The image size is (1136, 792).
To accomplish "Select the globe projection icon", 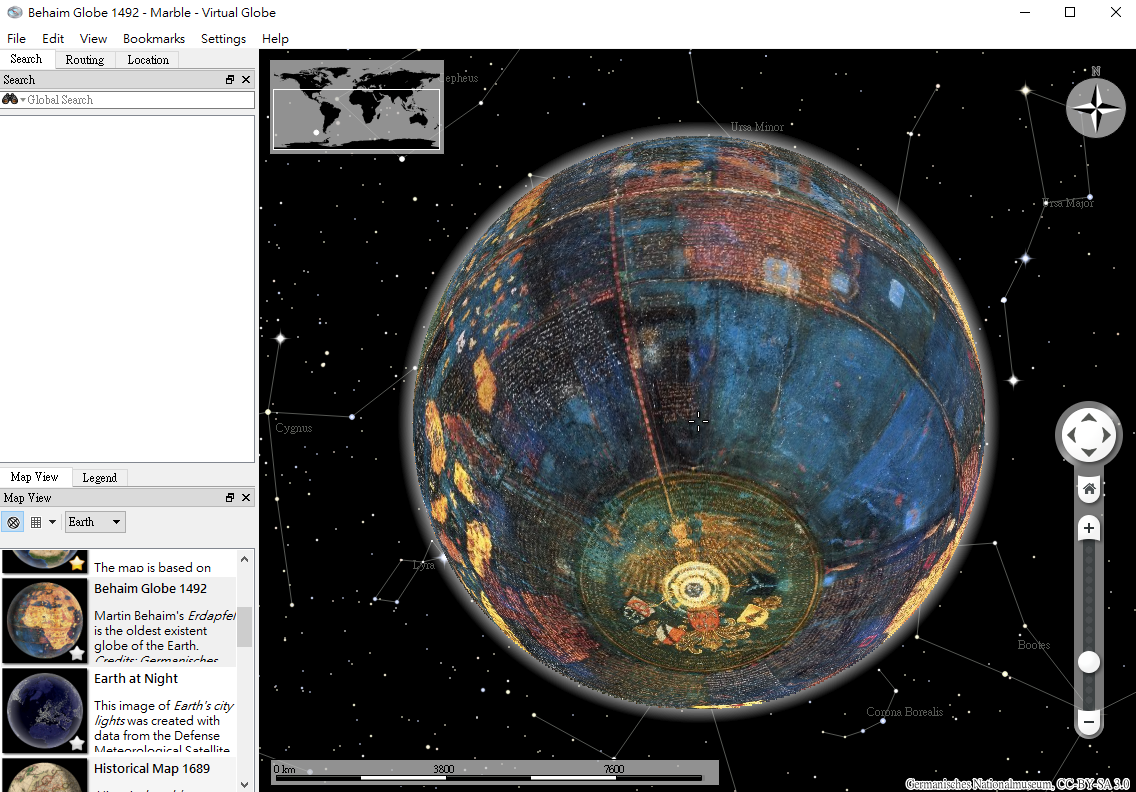I will coord(13,522).
